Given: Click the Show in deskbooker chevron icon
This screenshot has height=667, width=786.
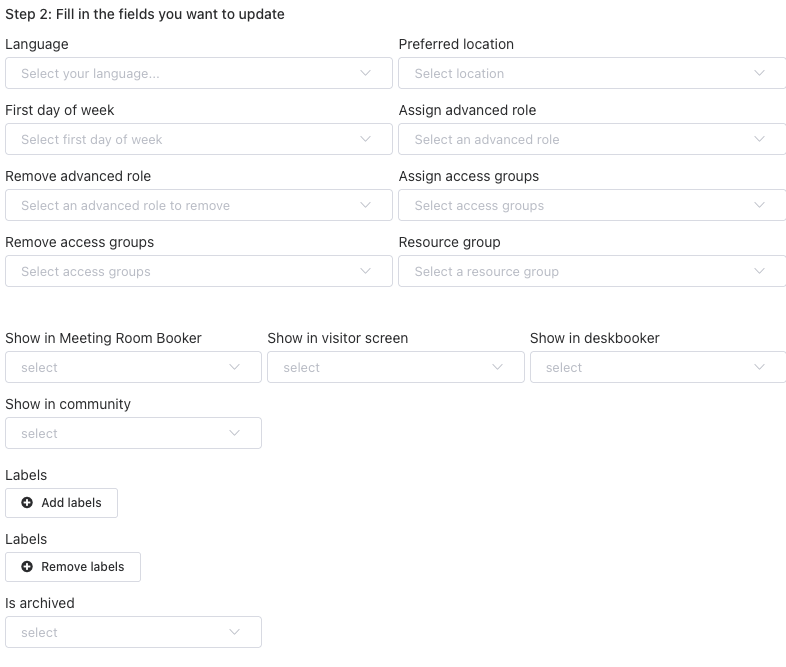Looking at the screenshot, I should 760,367.
